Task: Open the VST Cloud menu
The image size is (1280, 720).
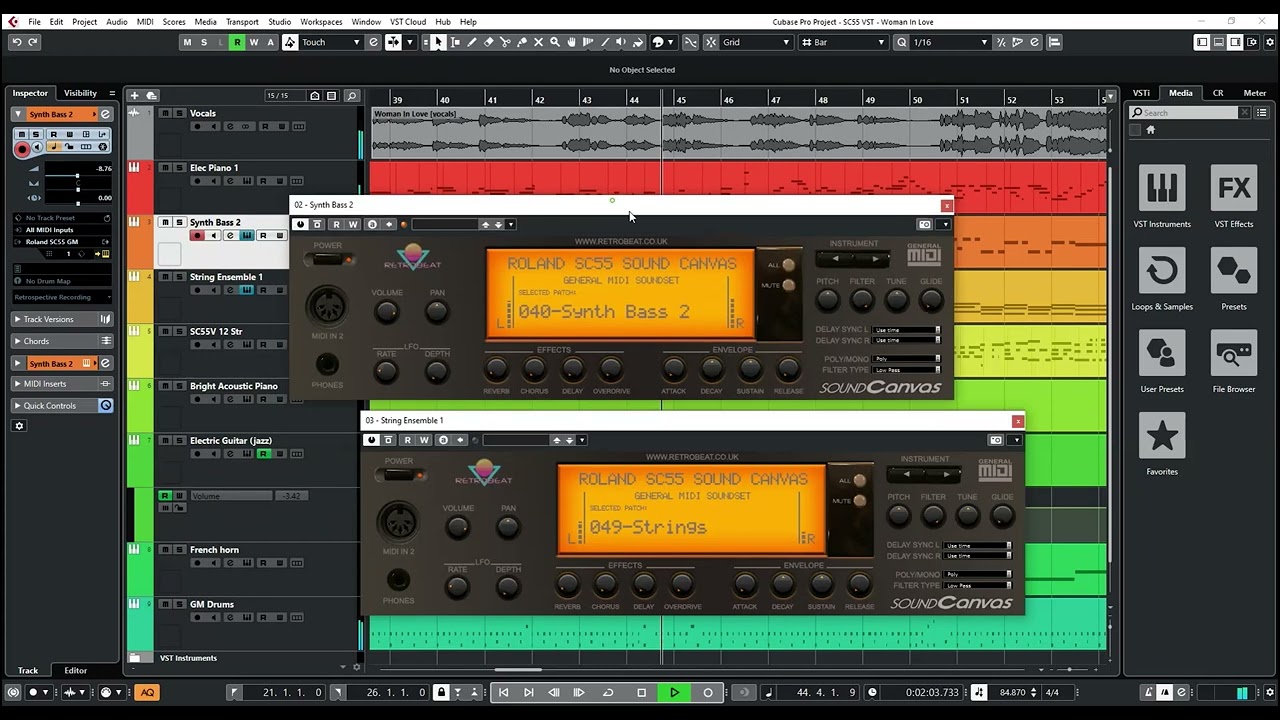Action: click(408, 21)
